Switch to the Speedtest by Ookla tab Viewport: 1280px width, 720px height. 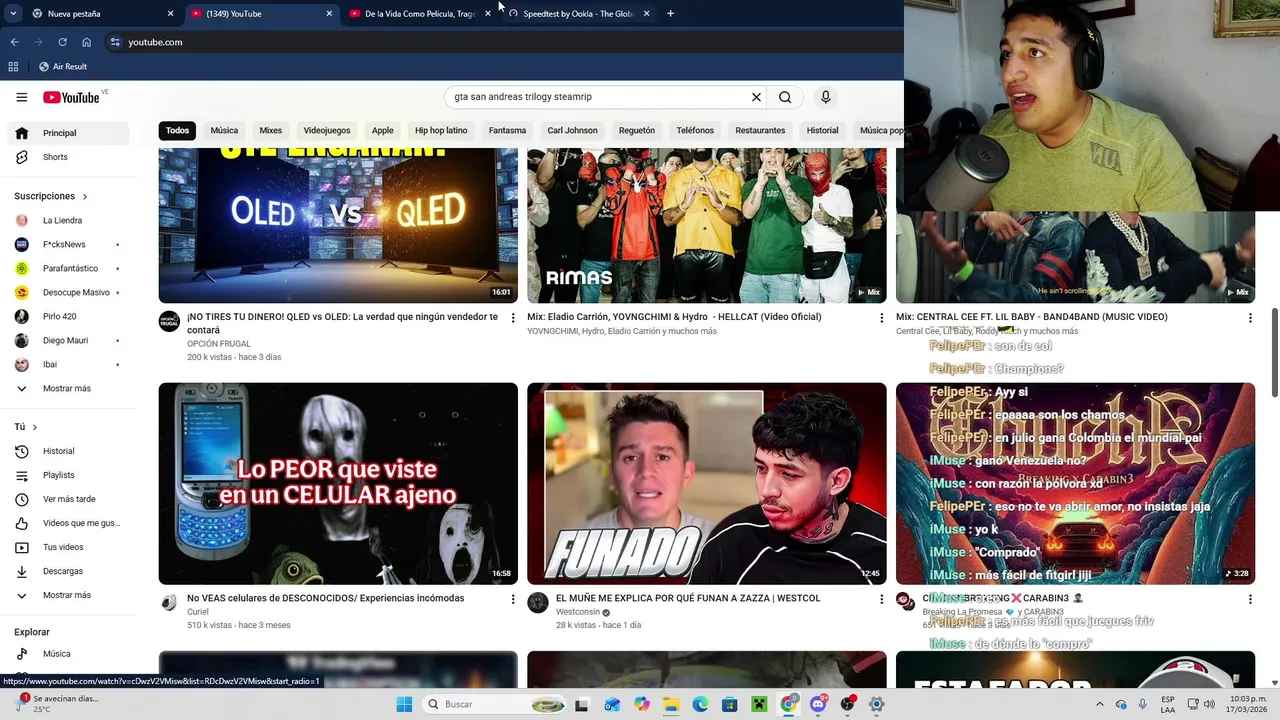coord(578,14)
